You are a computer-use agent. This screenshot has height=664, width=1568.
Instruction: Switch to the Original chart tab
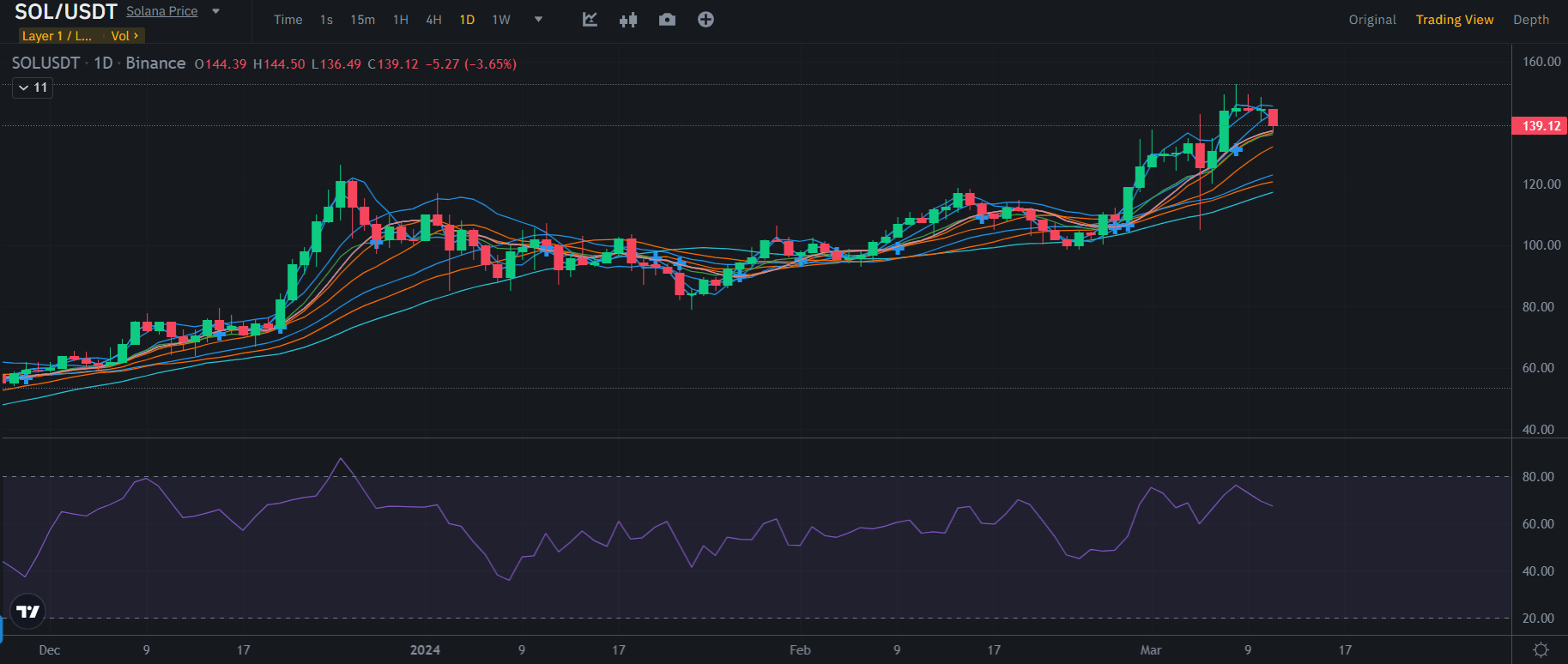click(1371, 20)
